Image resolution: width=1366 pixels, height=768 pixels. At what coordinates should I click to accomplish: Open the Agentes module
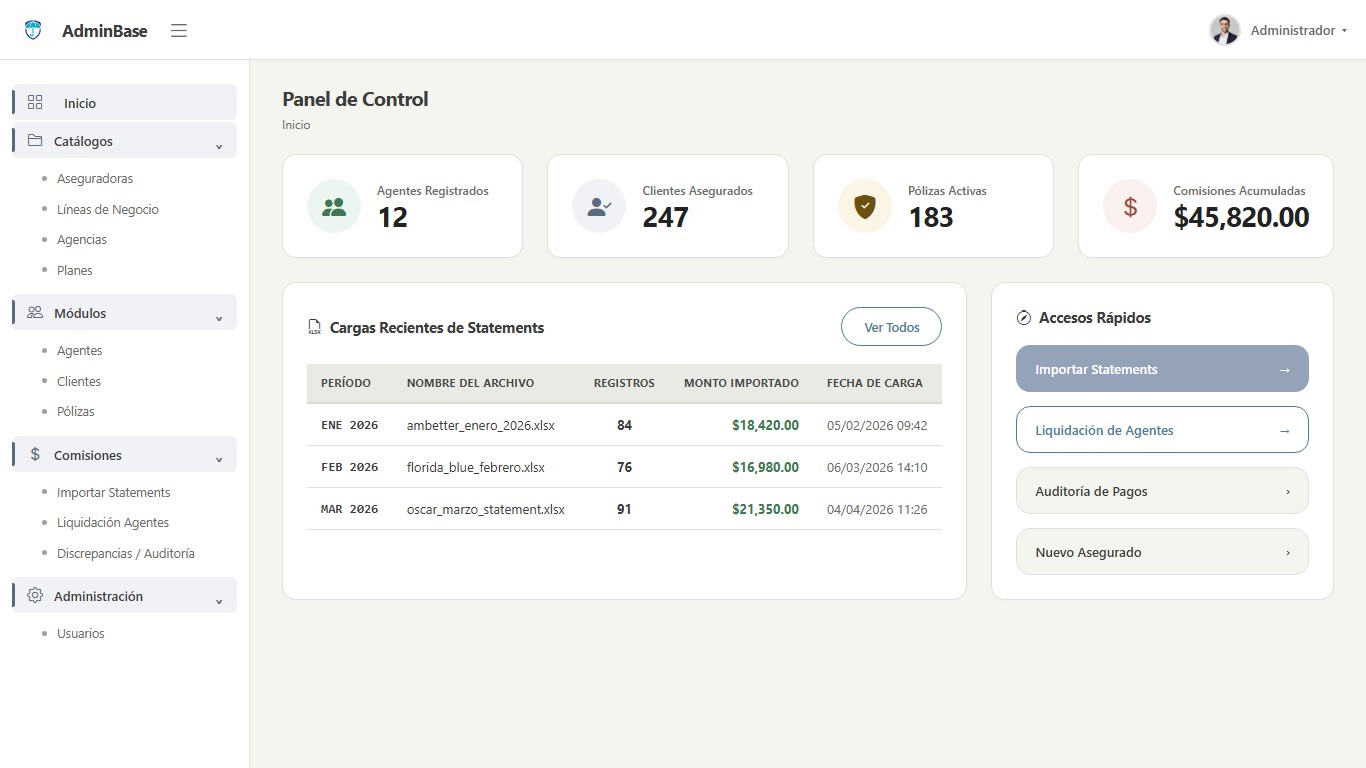point(80,351)
